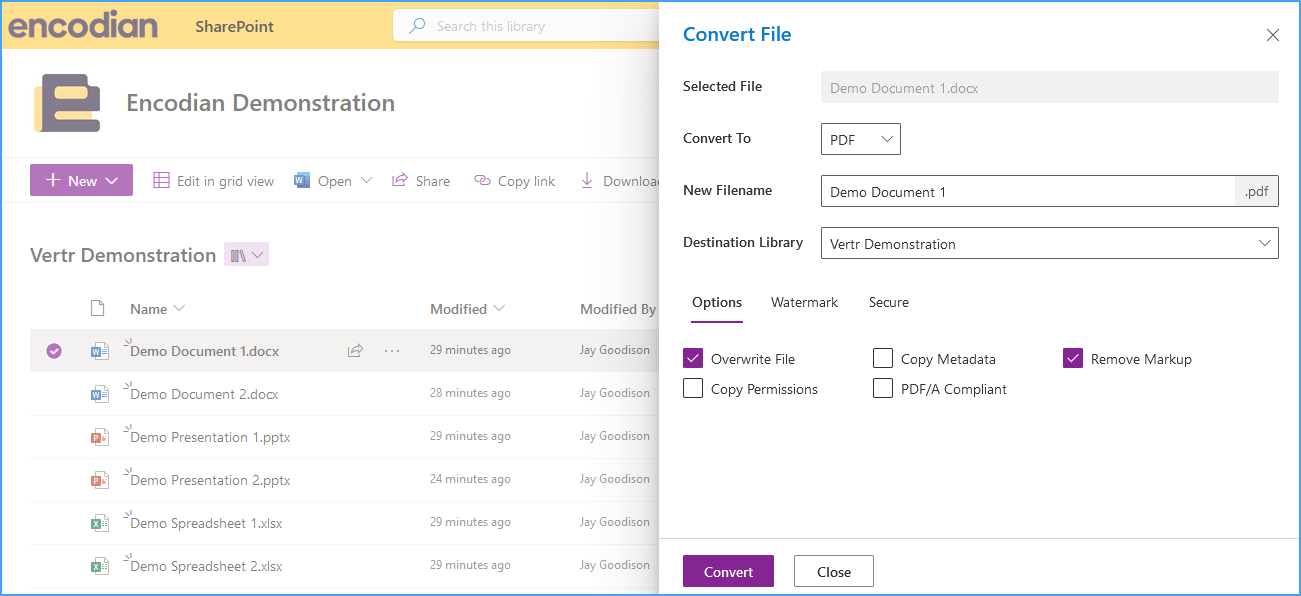
Task: Open Demo Spreadsheet 1.xlsx file link
Action: point(206,523)
